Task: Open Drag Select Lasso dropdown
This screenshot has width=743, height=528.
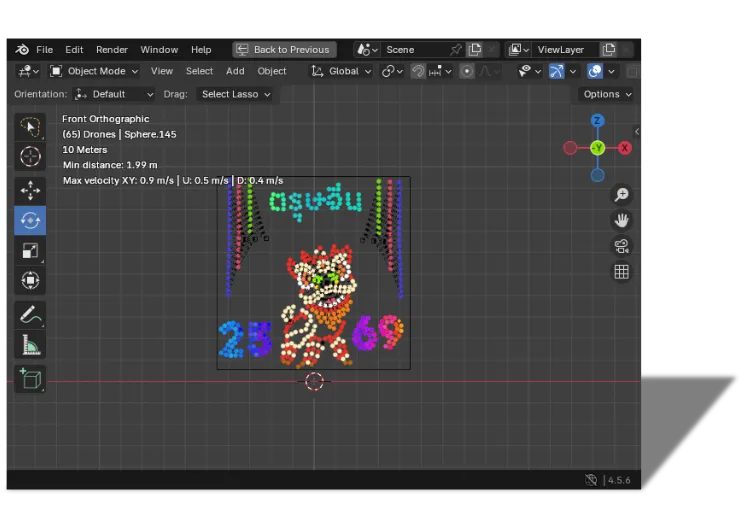Action: click(235, 94)
